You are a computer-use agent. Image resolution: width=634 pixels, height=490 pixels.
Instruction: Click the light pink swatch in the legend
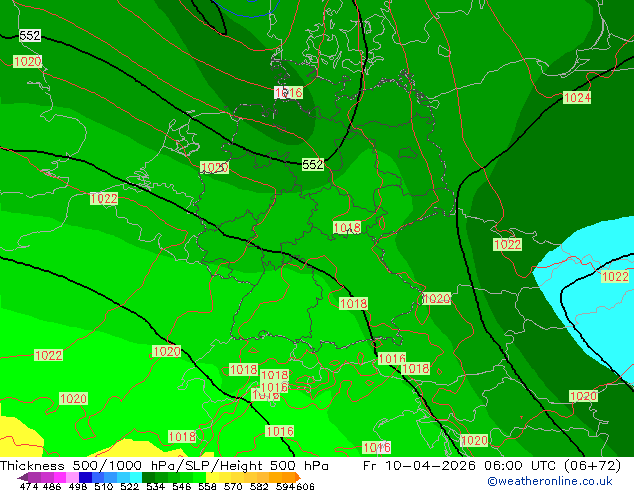(x=72, y=477)
